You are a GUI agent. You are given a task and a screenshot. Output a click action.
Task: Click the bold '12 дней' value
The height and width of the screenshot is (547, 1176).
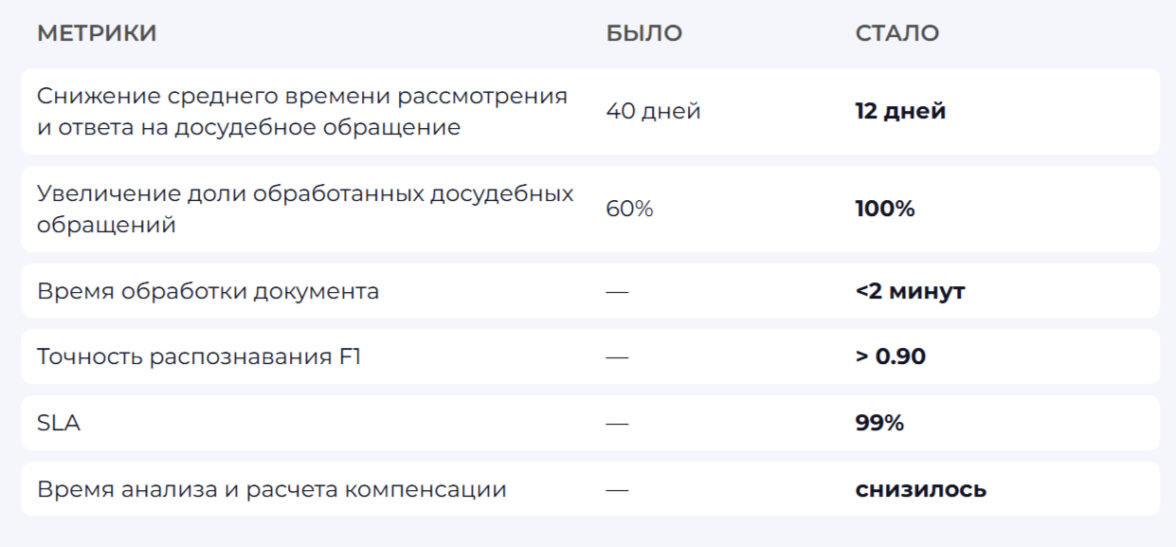click(900, 111)
